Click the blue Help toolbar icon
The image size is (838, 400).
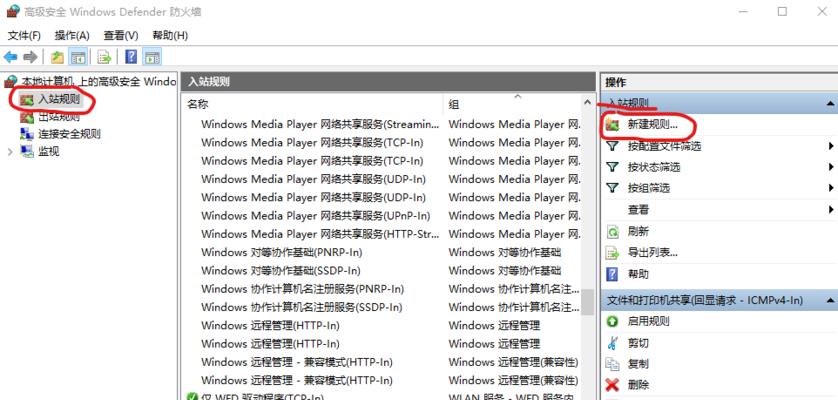(131, 56)
